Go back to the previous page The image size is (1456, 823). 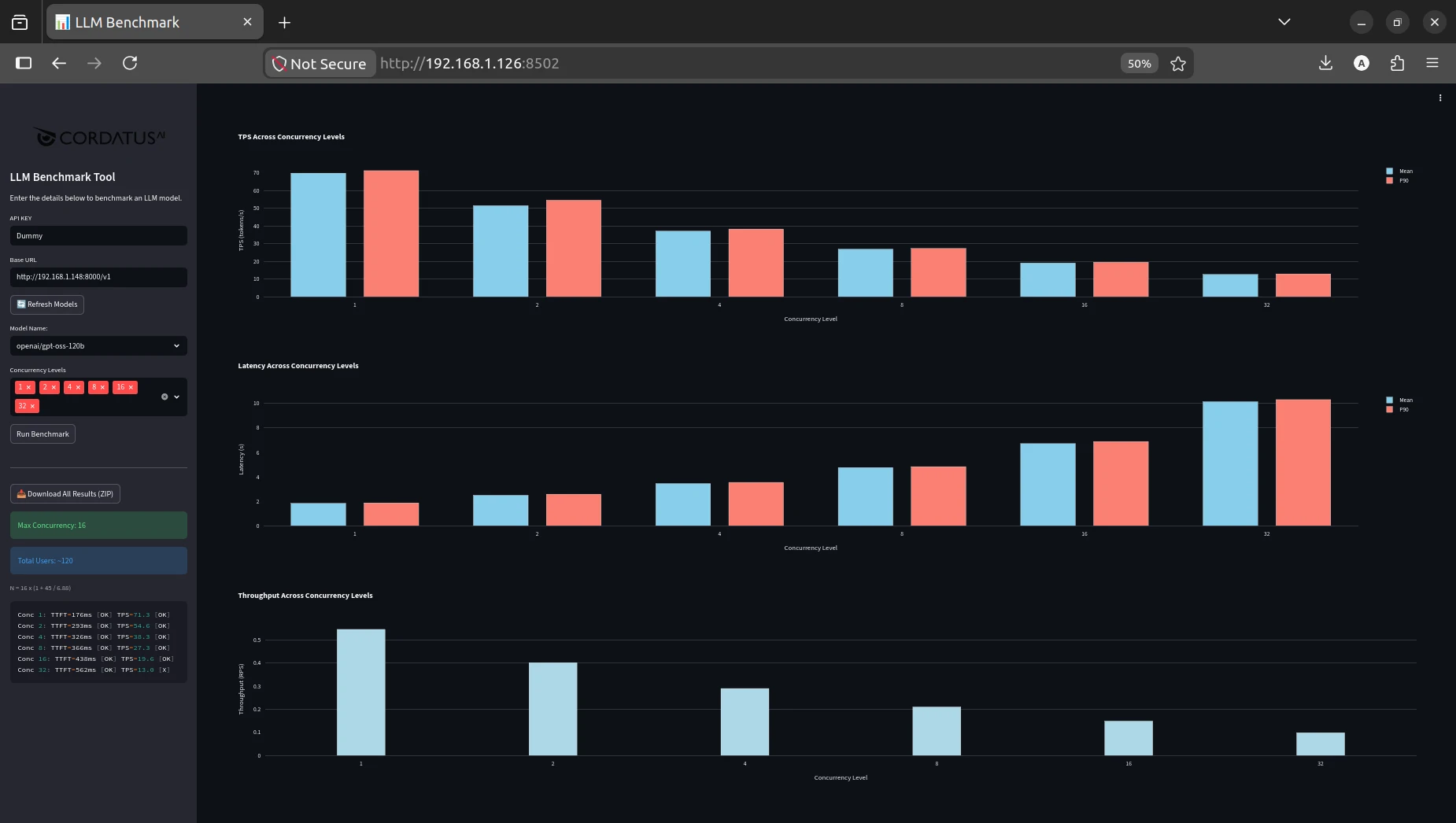(59, 63)
